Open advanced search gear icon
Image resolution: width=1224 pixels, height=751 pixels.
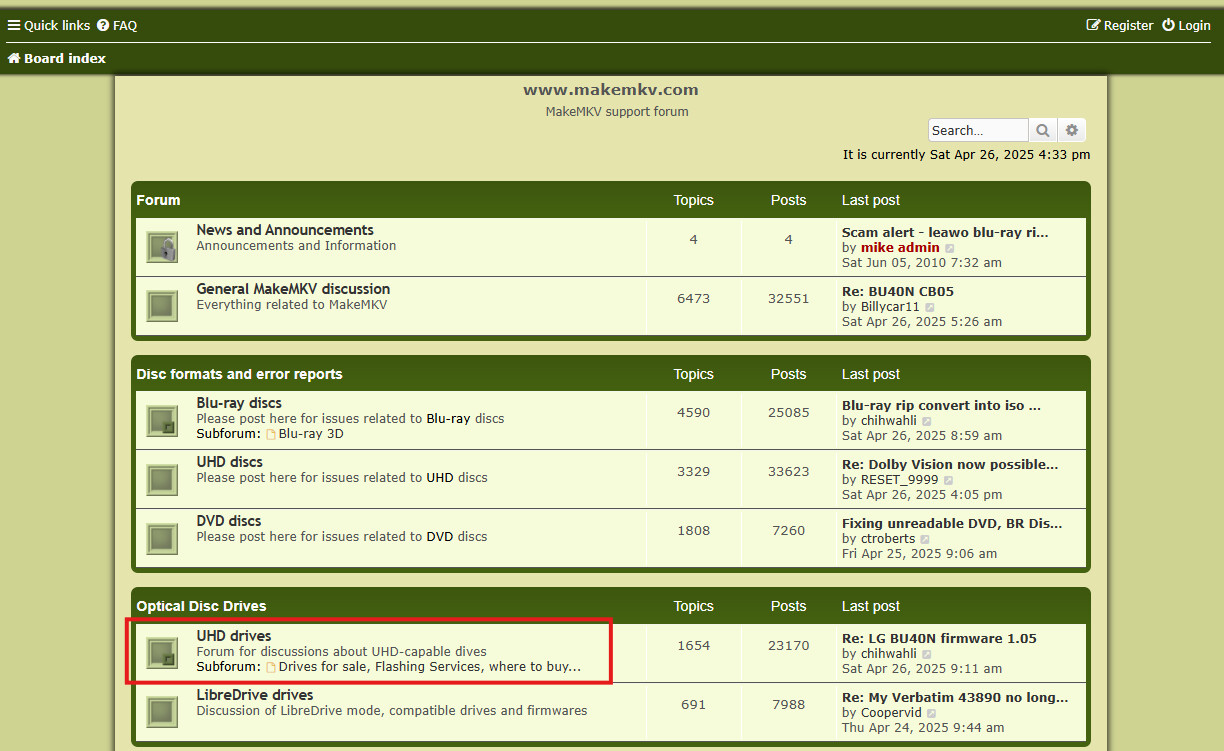pos(1072,130)
